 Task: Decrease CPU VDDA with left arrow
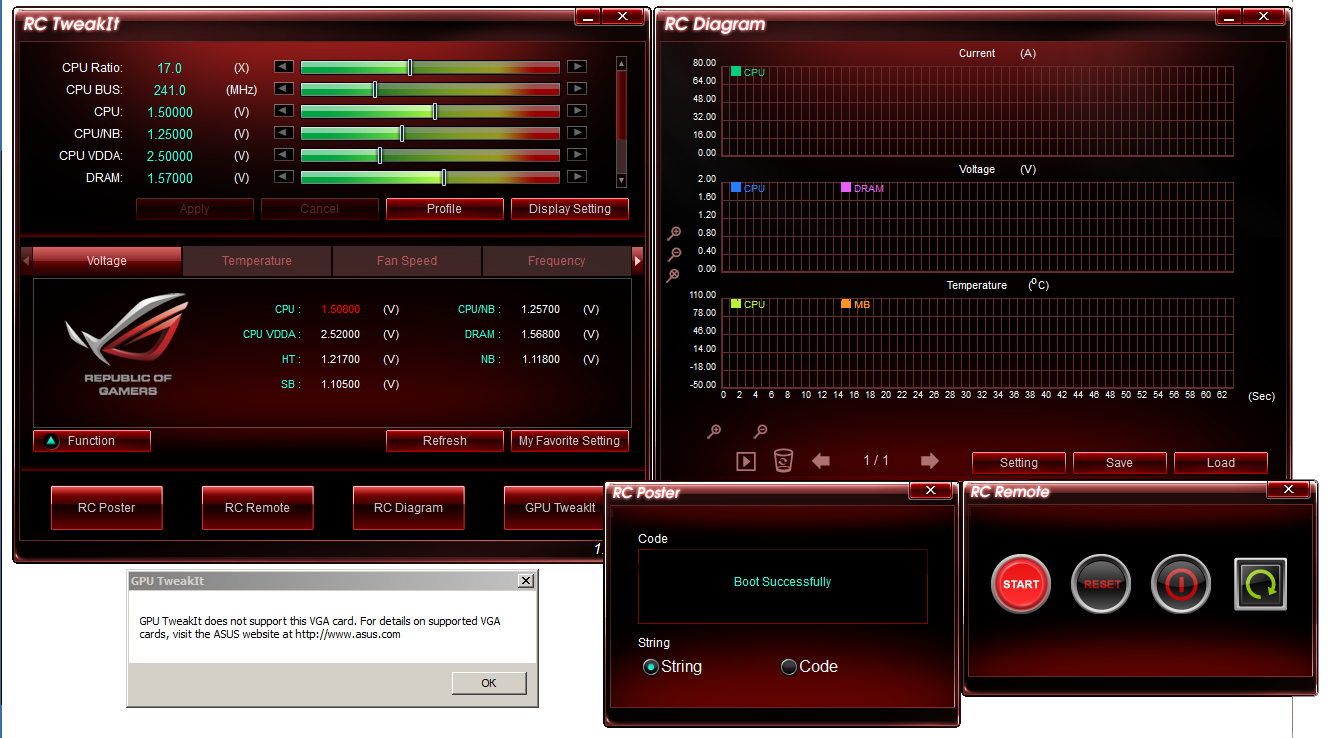pos(284,155)
